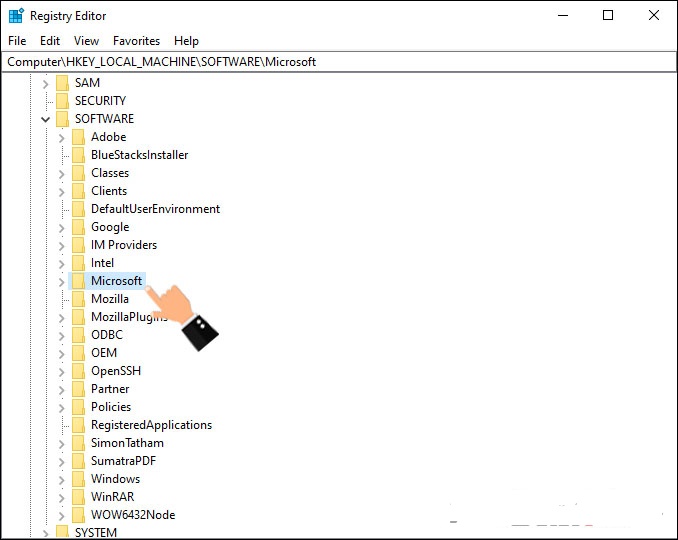Click the Partner folder icon
This screenshot has width=678, height=540.
click(x=78, y=389)
